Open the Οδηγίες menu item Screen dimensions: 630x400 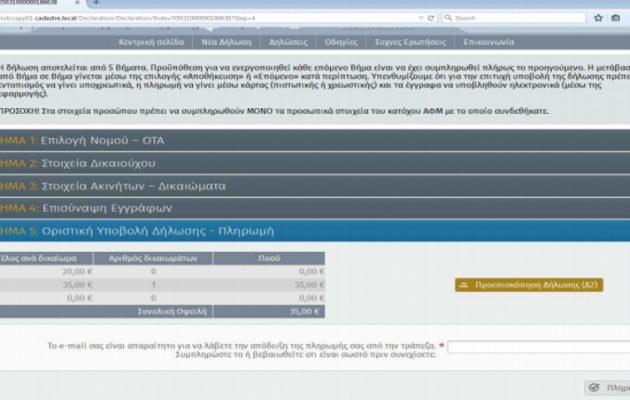coord(341,42)
